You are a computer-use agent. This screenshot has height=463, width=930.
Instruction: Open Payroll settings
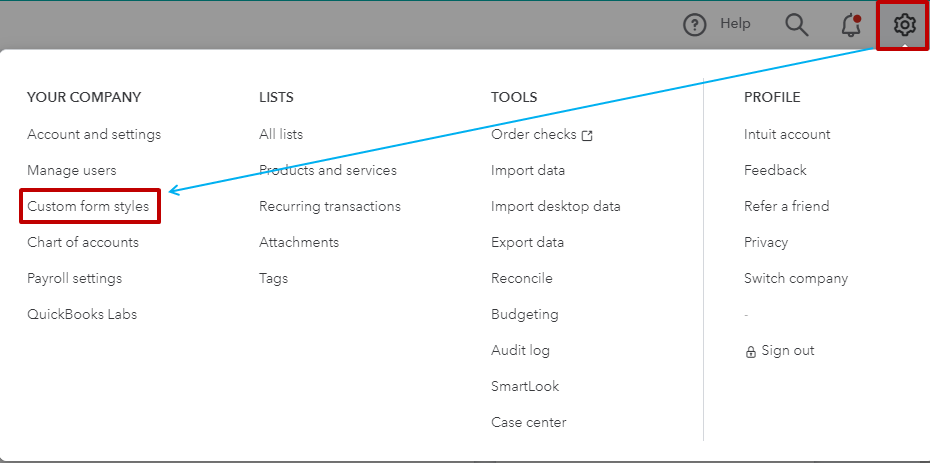pyautogui.click(x=74, y=278)
